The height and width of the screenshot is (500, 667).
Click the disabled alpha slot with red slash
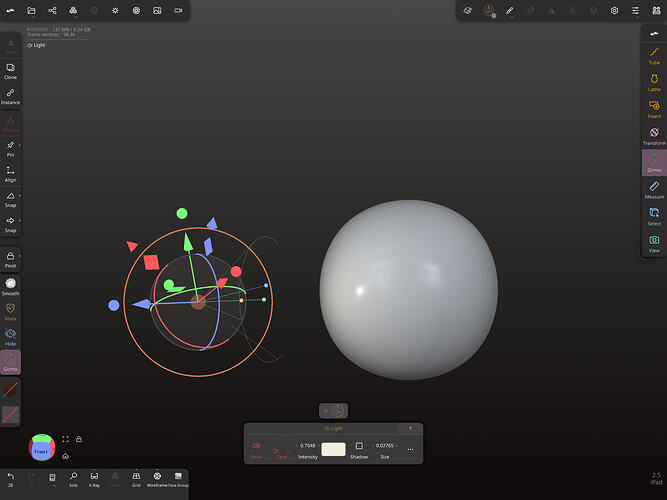coord(10,415)
